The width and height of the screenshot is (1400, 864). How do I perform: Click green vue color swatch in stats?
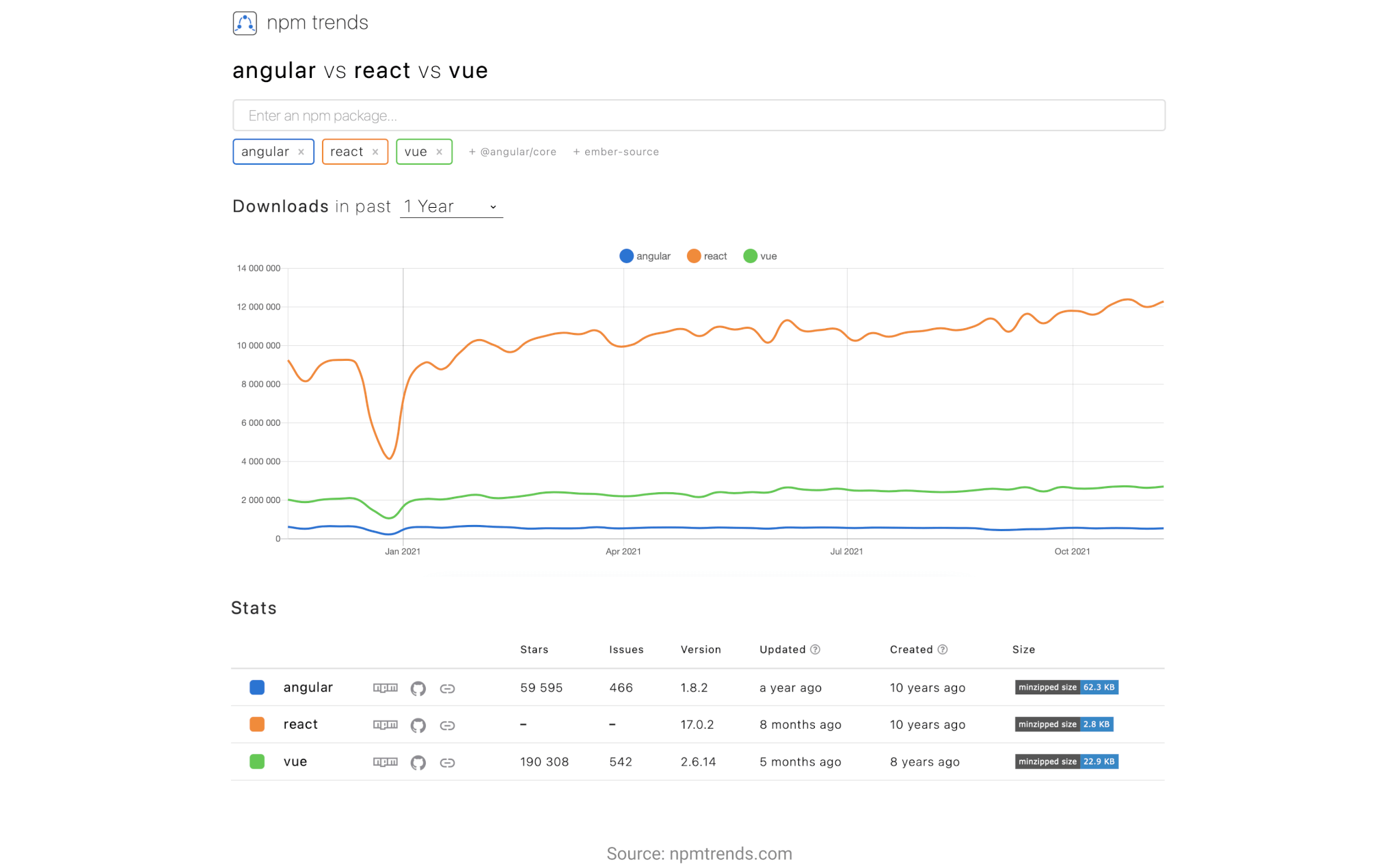coord(257,761)
